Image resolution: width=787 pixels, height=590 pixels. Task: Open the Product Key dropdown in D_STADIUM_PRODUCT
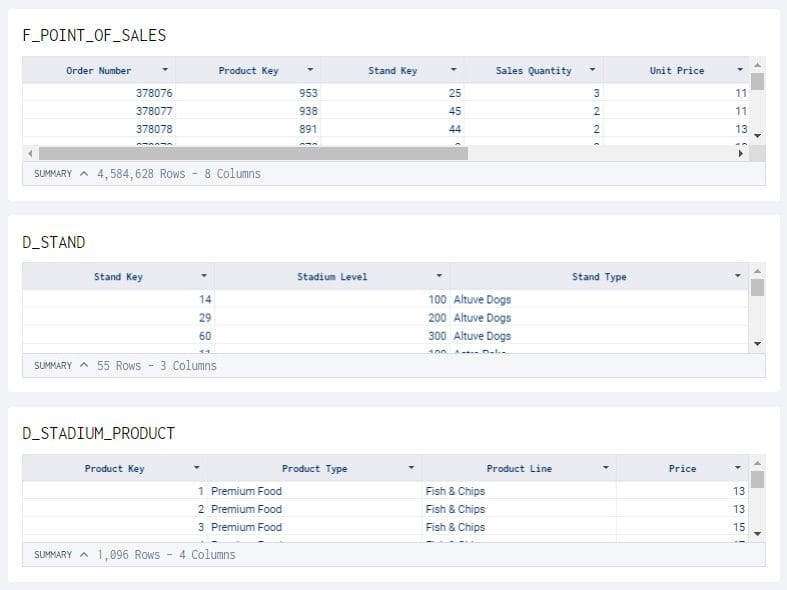pos(197,468)
